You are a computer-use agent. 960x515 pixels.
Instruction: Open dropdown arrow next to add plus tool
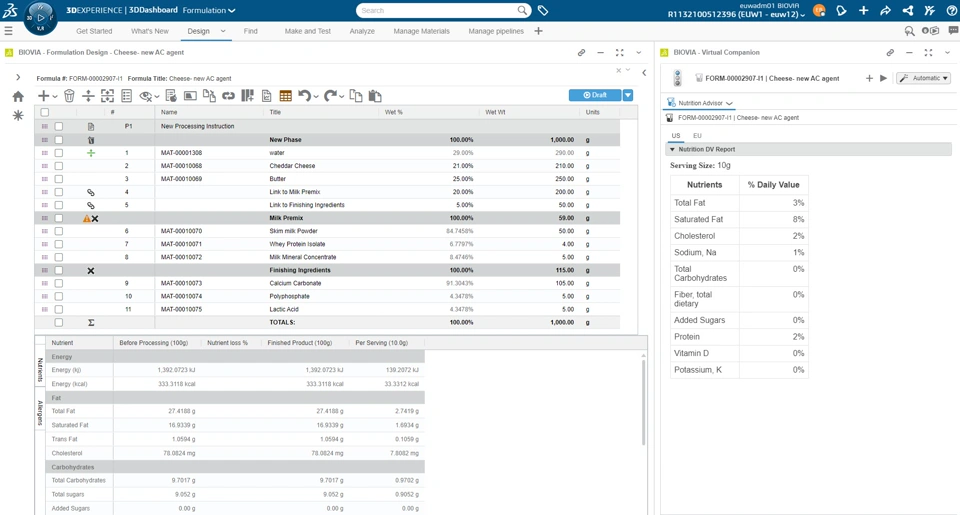54,97
